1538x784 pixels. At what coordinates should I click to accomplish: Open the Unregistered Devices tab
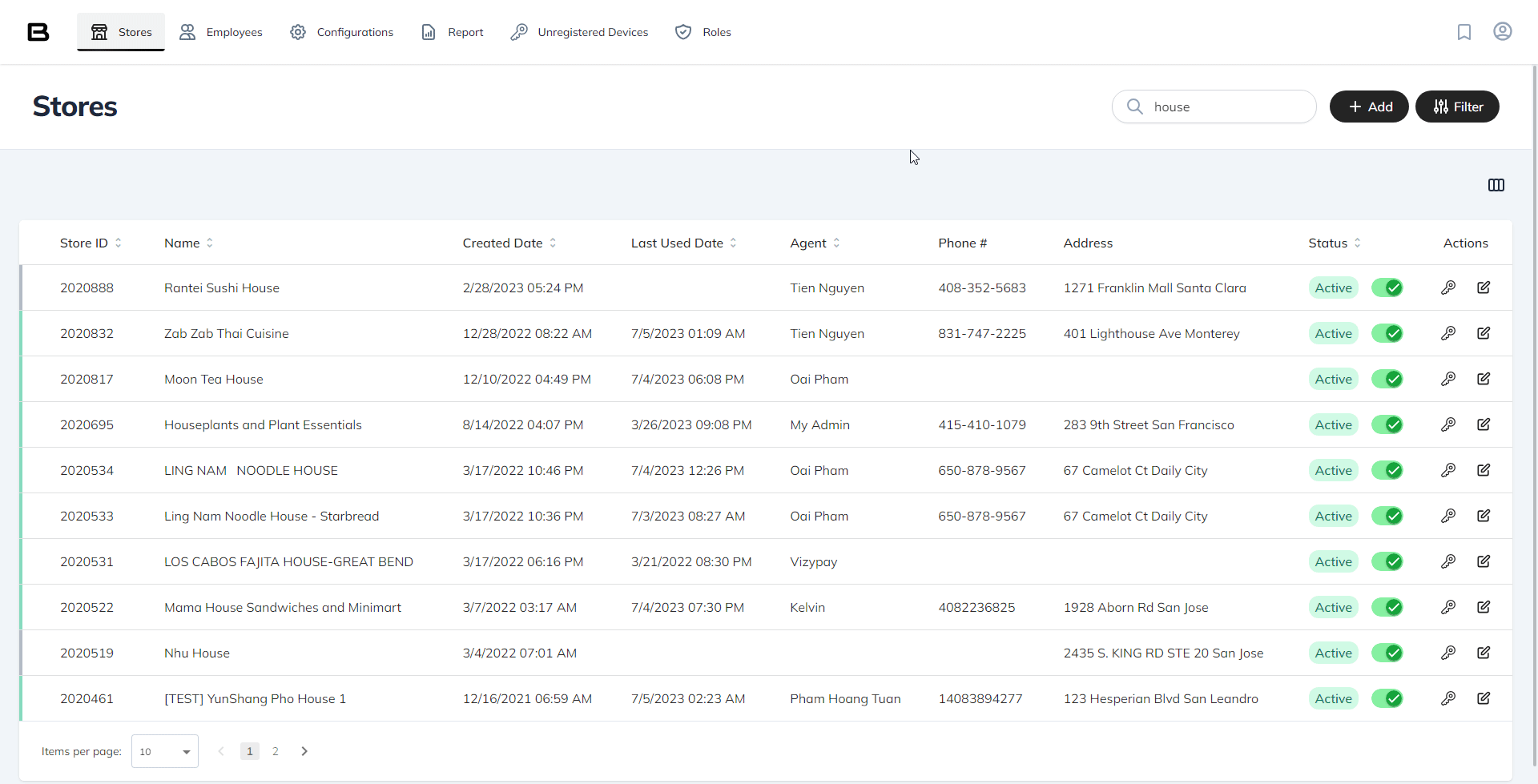(579, 32)
